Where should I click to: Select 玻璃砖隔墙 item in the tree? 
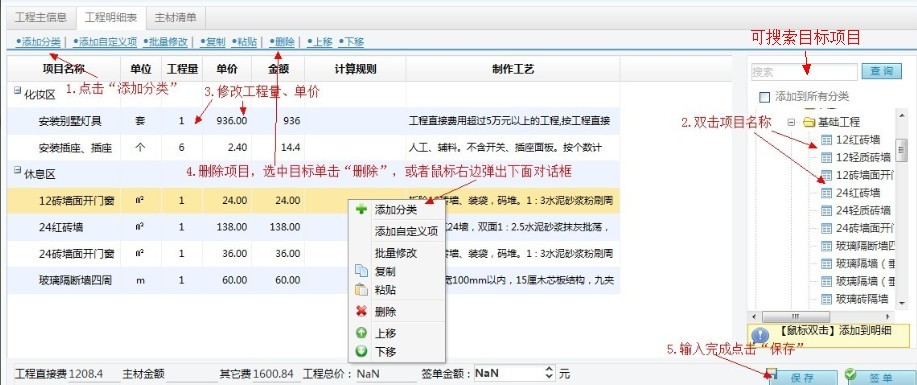pyautogui.click(x=863, y=299)
